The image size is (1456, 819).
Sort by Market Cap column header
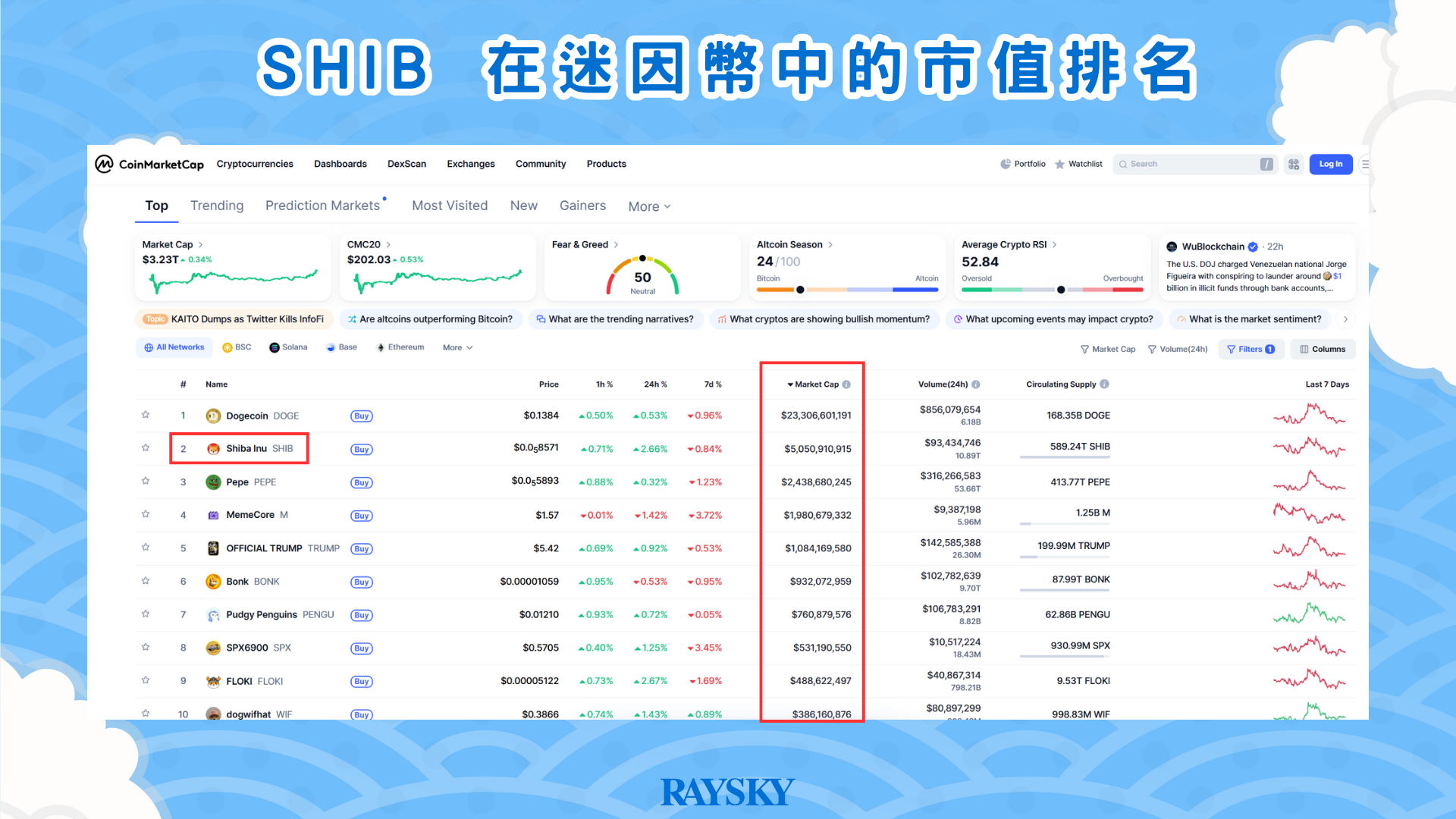click(817, 384)
